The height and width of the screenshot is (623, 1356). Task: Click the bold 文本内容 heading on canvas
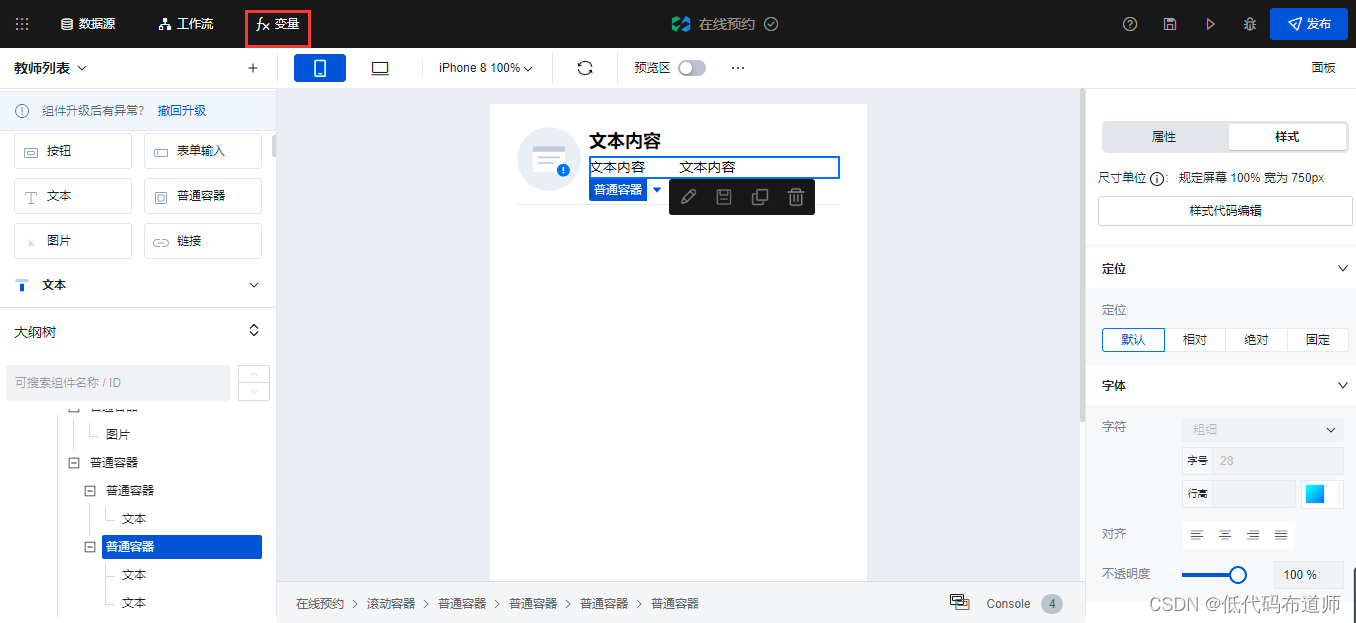point(625,141)
